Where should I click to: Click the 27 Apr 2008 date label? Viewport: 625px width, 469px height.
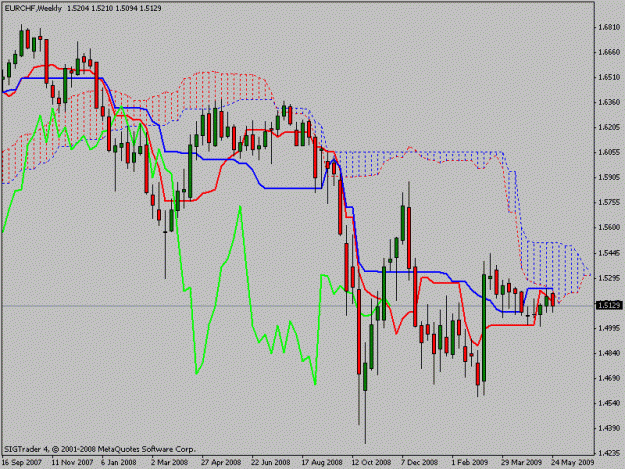coord(221,462)
